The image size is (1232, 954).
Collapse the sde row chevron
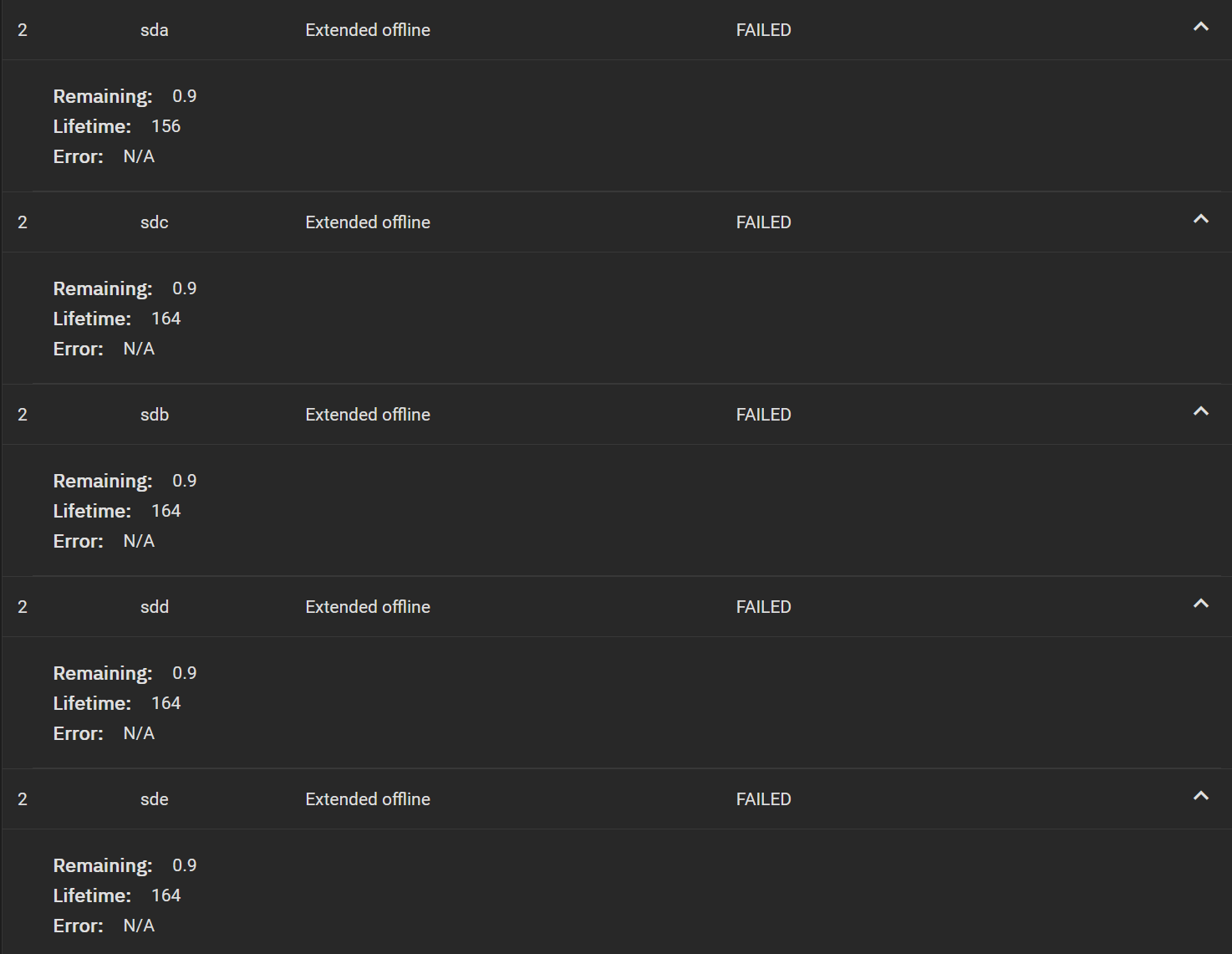point(1201,796)
